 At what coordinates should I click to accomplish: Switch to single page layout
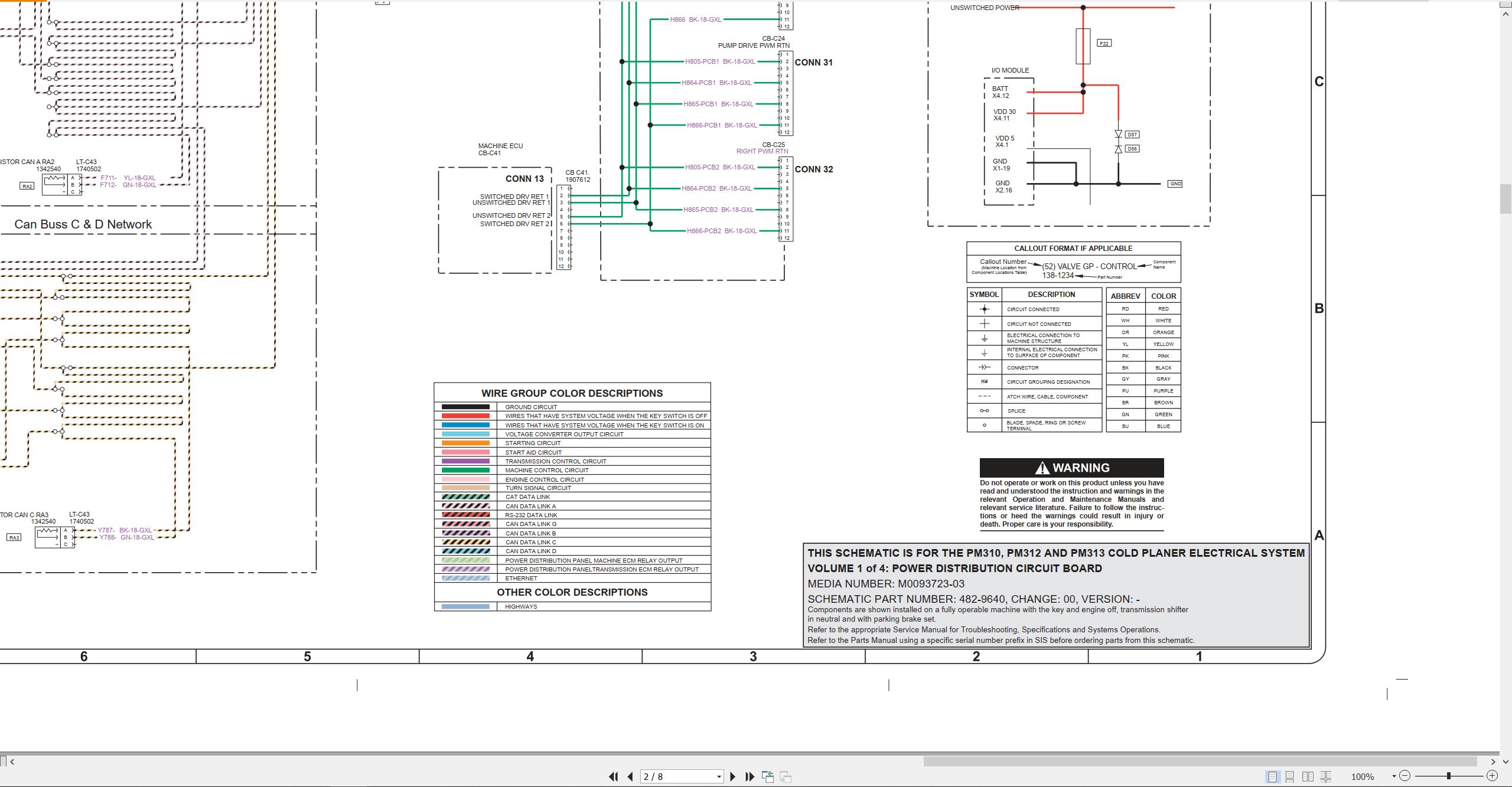point(1272,777)
